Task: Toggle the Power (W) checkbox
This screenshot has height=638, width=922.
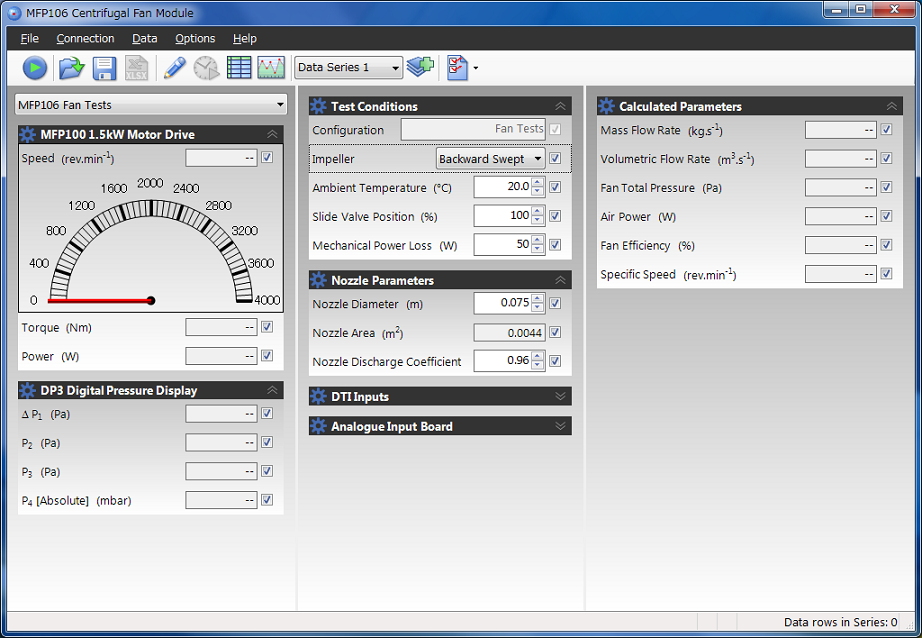Action: click(267, 356)
